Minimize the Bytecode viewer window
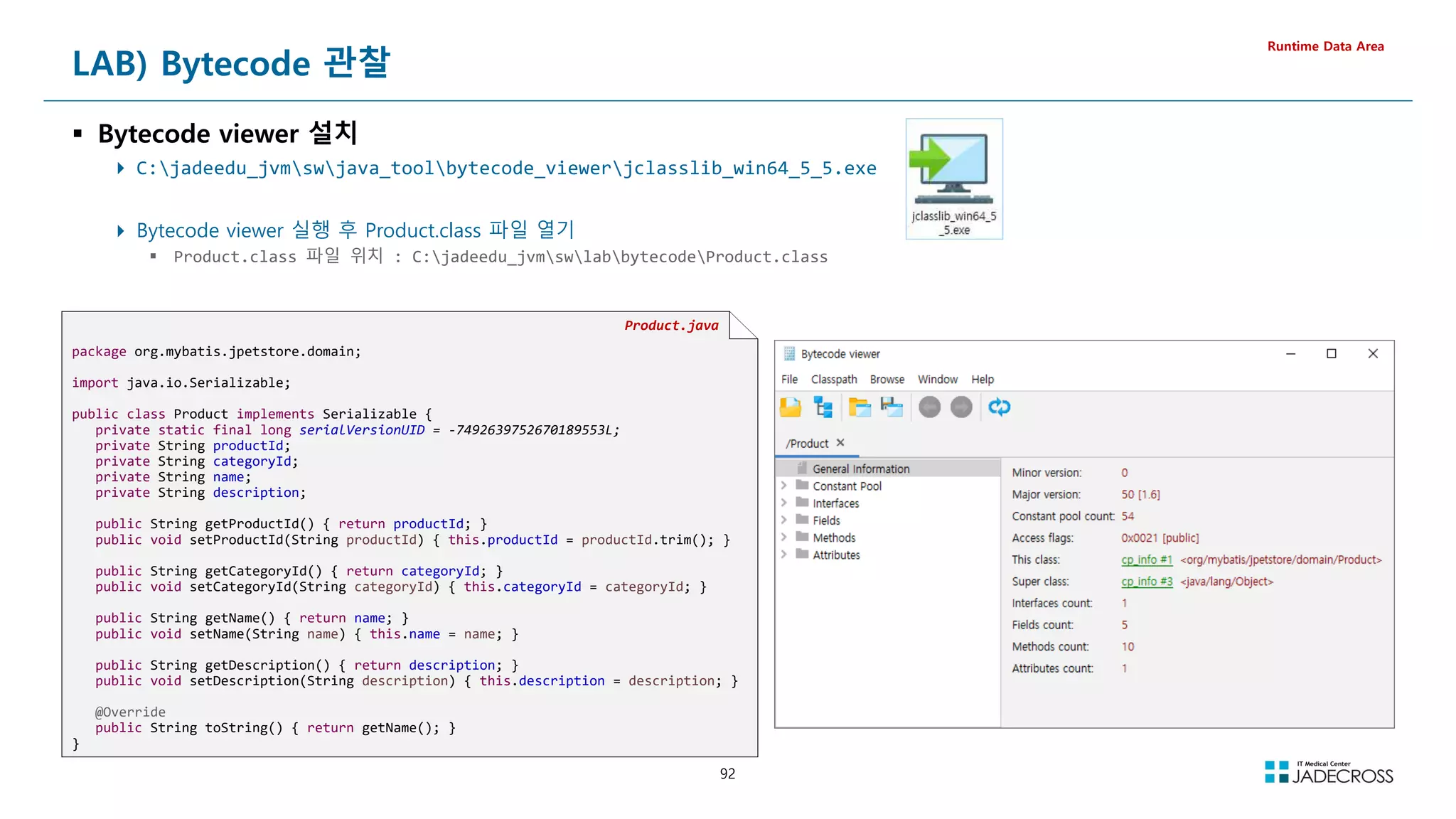This screenshot has height=819, width=1456. pos(1290,354)
